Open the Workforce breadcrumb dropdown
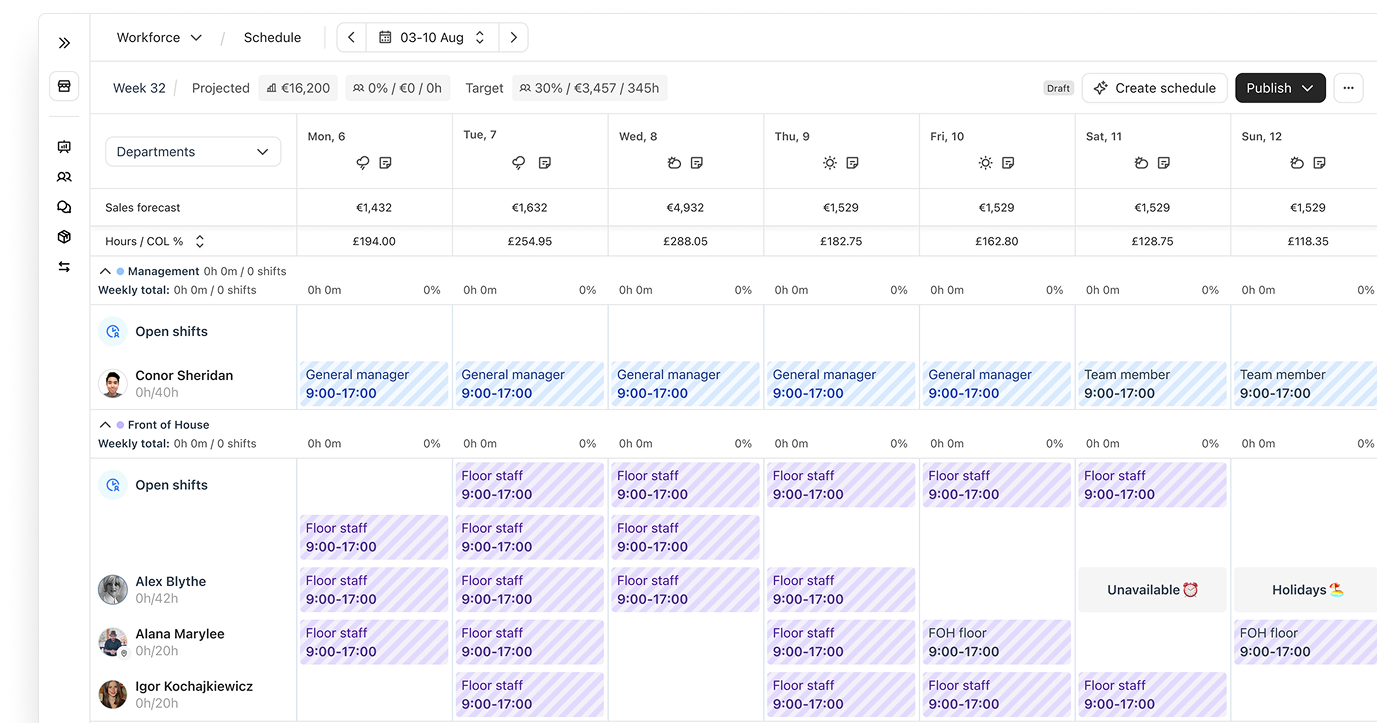Viewport: 1377px width, 723px height. [159, 38]
